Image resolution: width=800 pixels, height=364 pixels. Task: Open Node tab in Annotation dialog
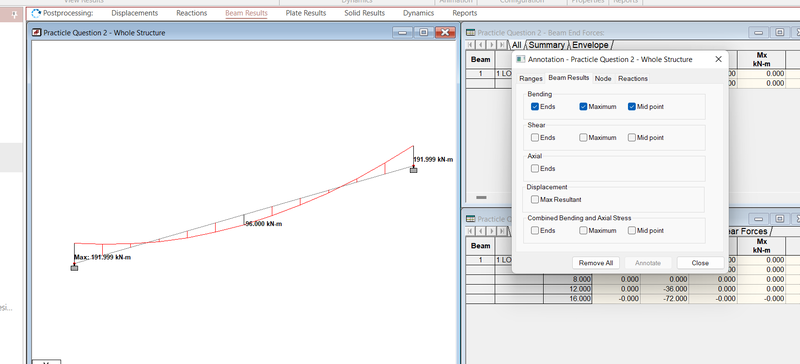603,79
